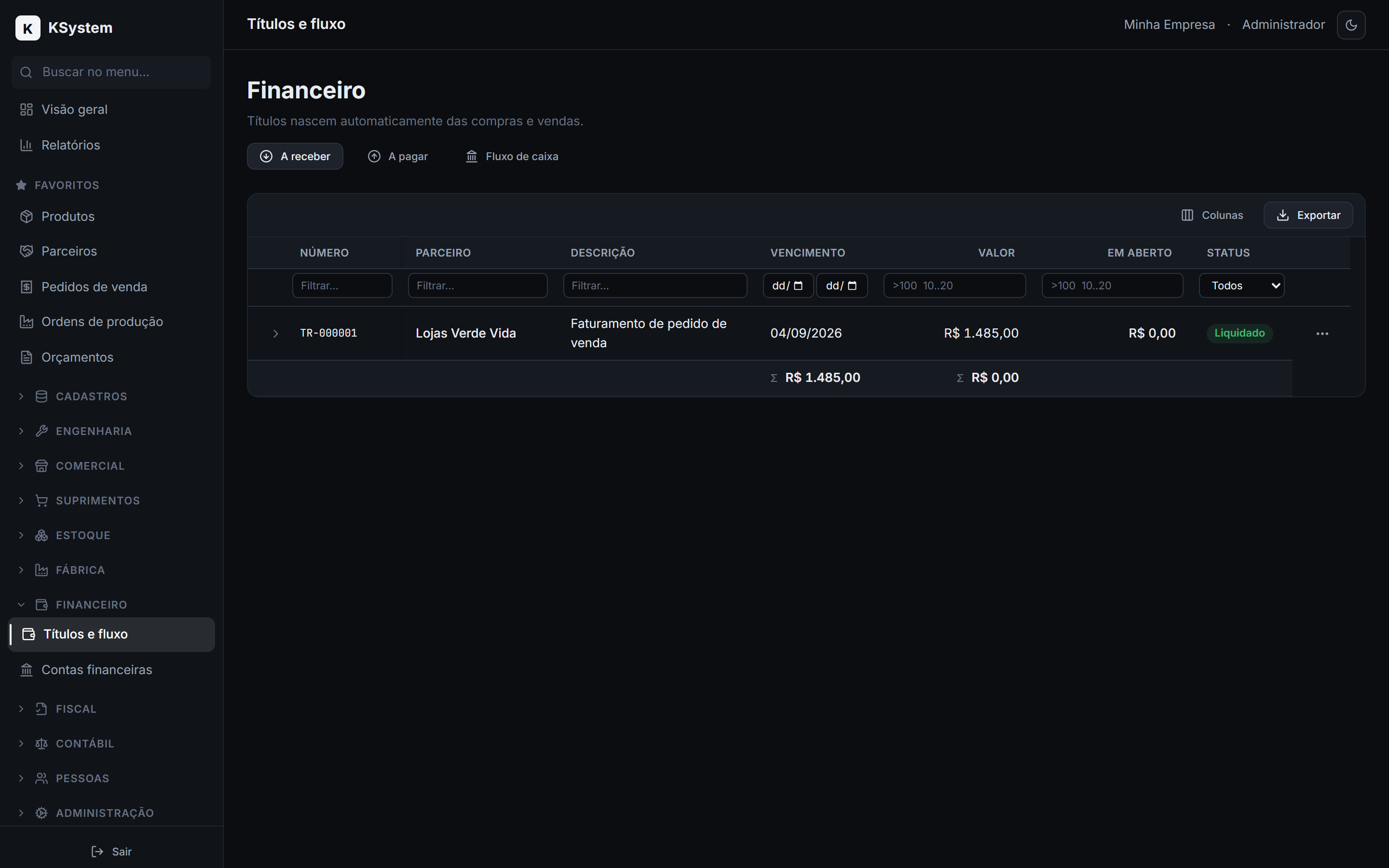Click the Visão geral dashboard icon
Screen dimensions: 1389x868
click(27, 109)
